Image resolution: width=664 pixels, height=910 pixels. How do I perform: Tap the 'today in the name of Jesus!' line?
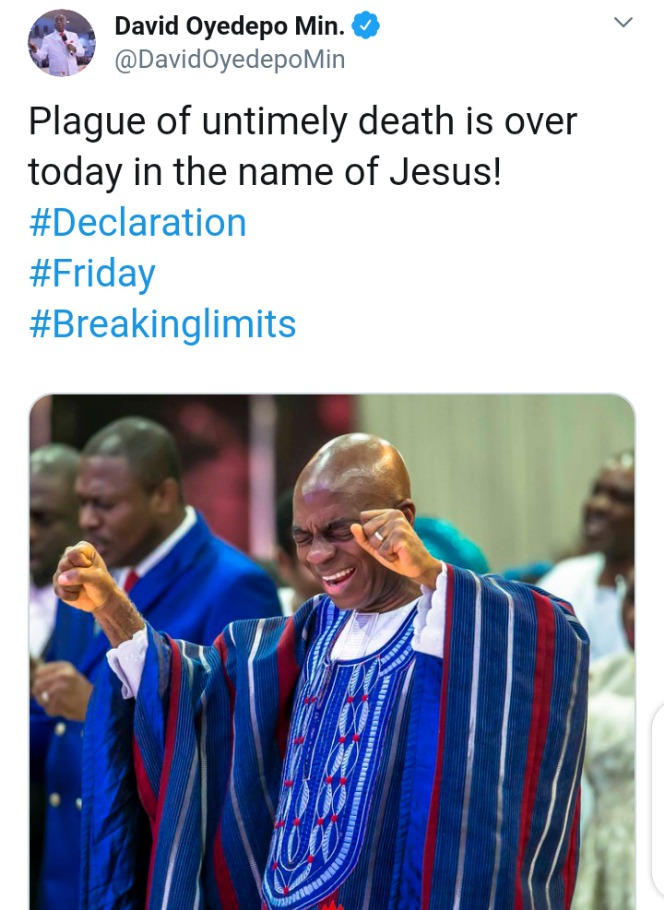pos(265,172)
